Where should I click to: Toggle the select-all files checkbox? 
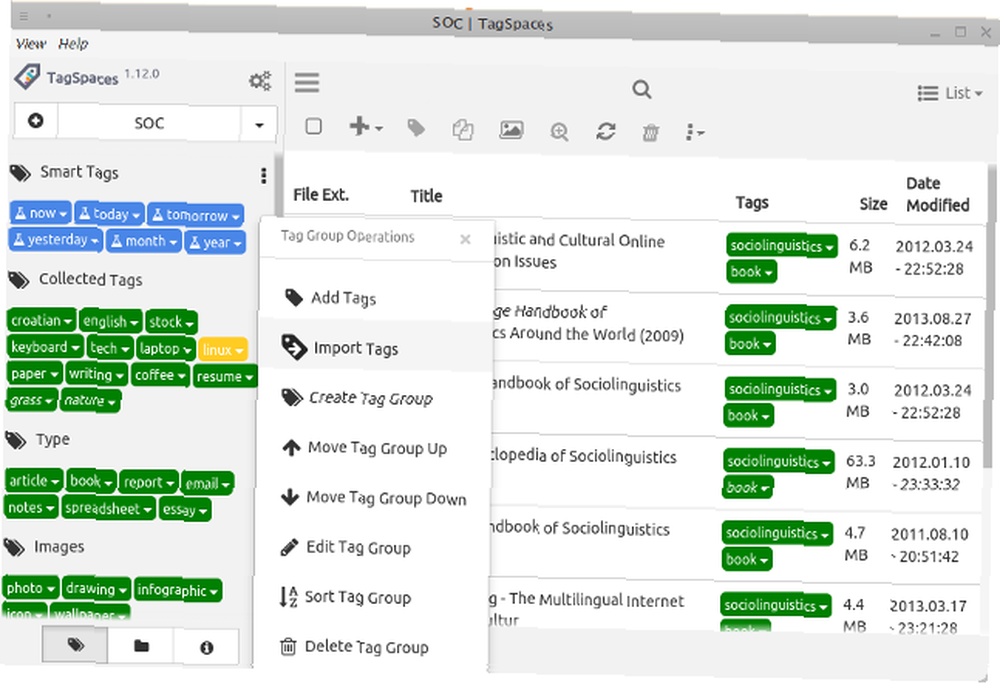[313, 126]
